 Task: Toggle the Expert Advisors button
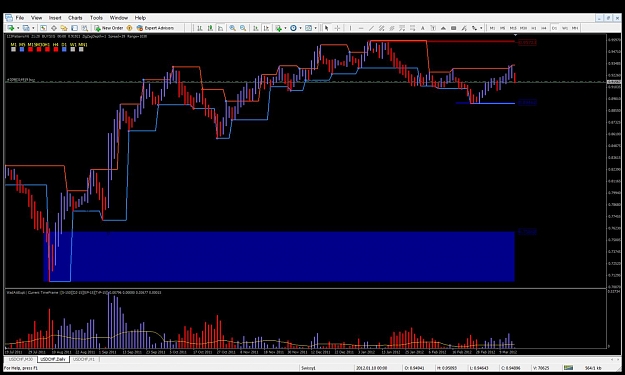coord(155,28)
